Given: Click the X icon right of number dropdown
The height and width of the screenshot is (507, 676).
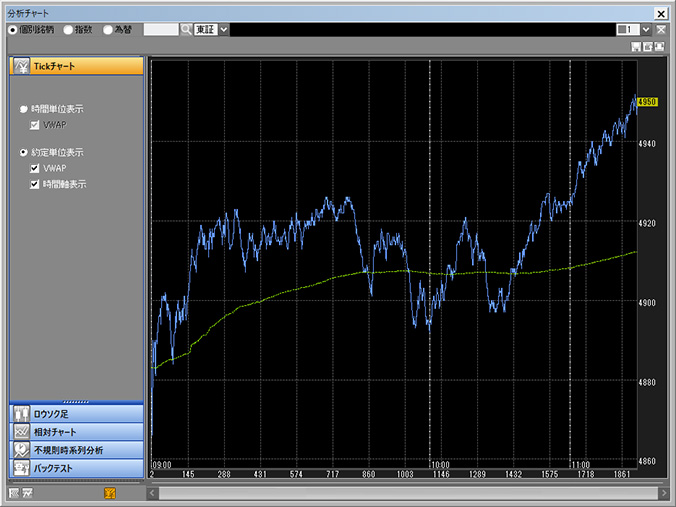Looking at the screenshot, I should pos(661,29).
